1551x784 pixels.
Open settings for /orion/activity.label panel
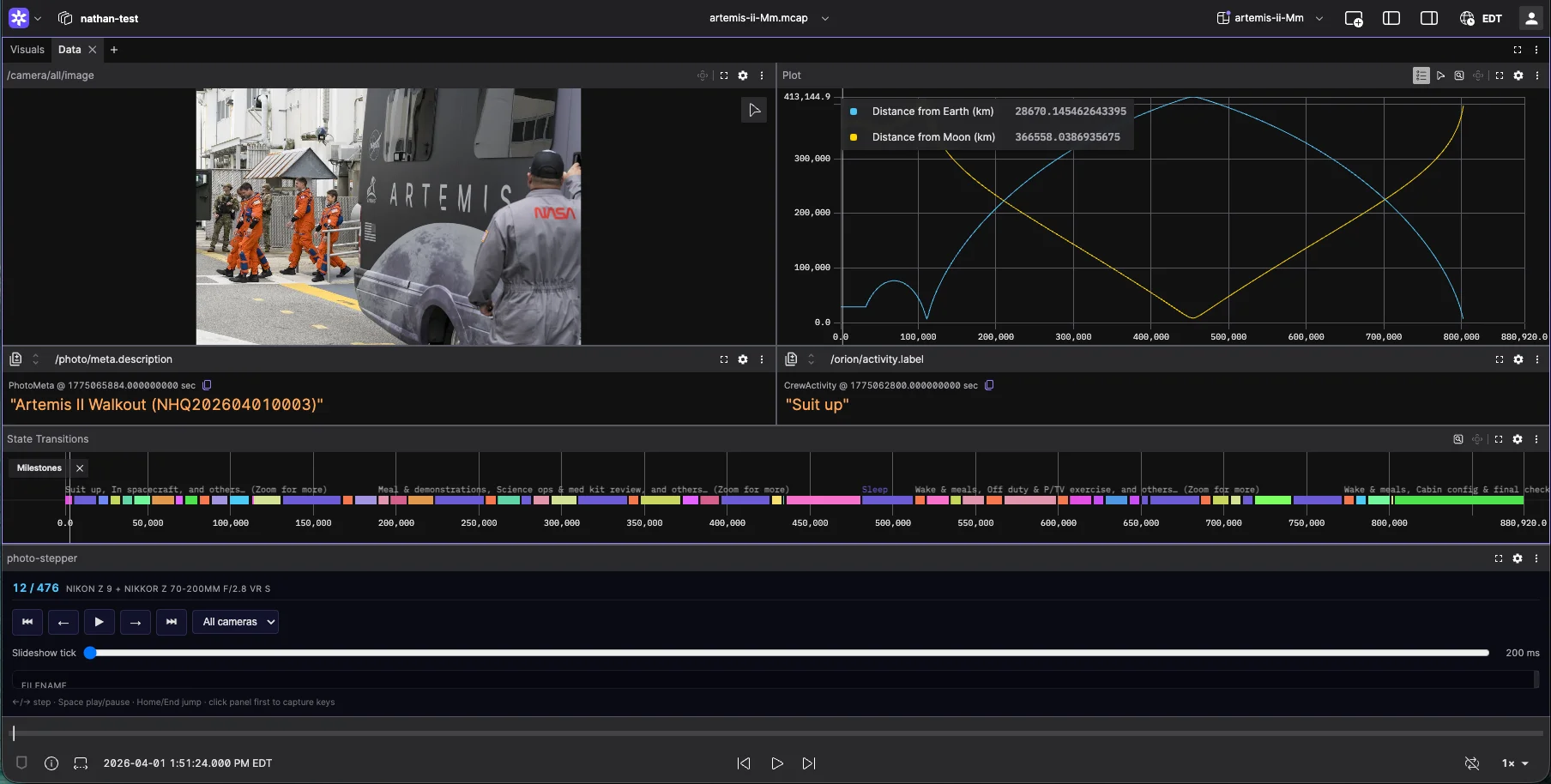click(x=1518, y=359)
